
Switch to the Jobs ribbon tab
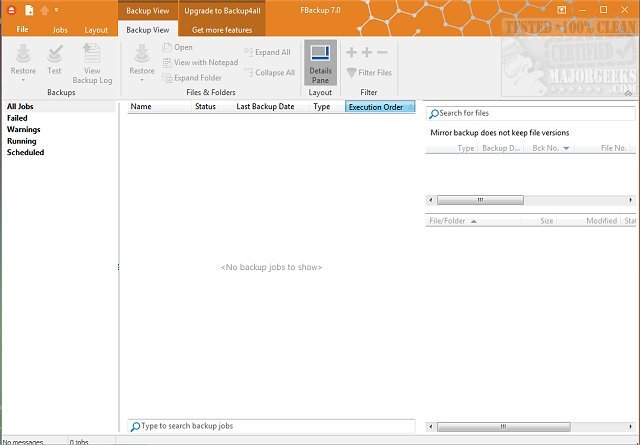pos(60,30)
